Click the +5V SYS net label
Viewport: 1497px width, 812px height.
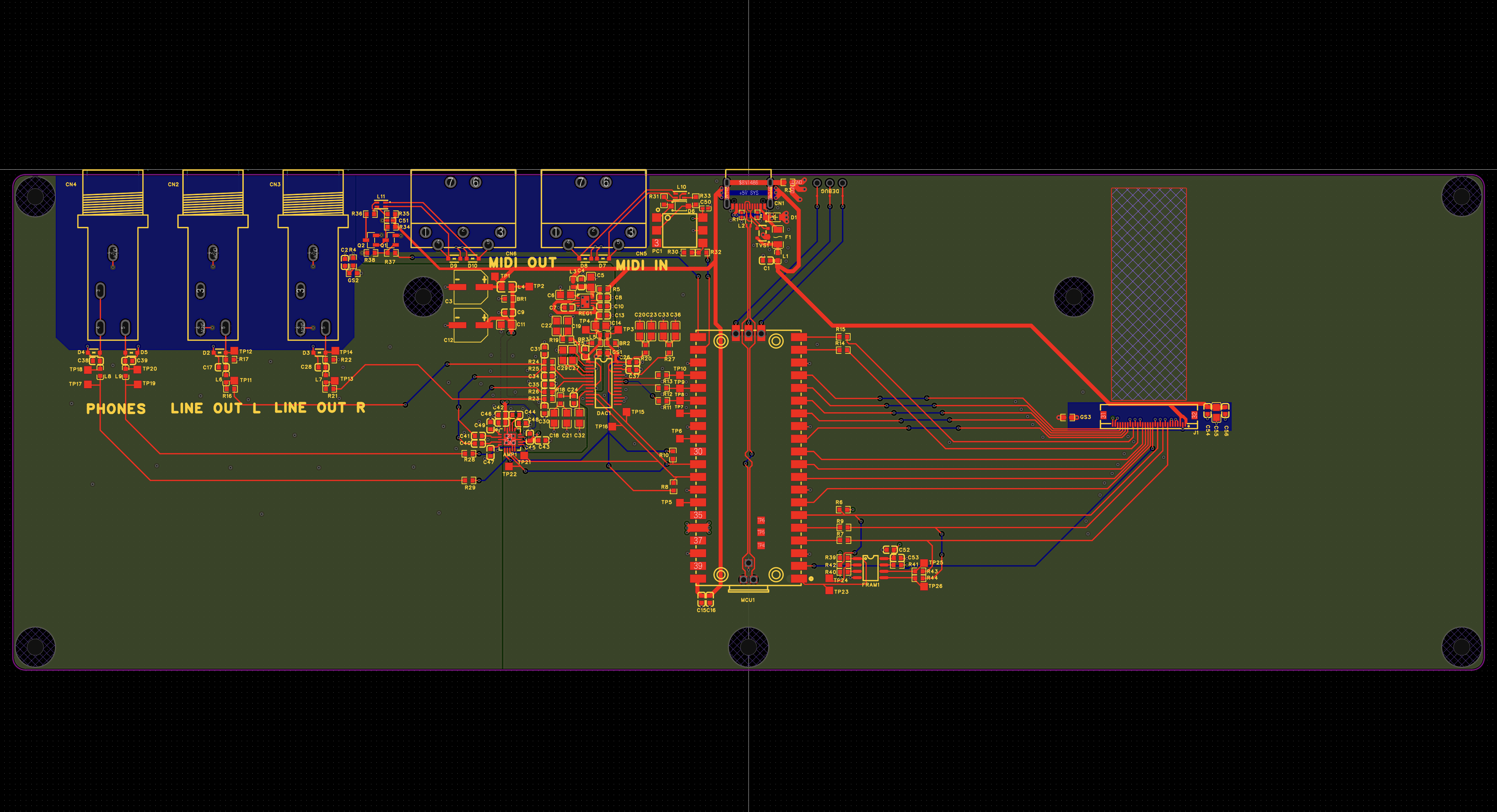pyautogui.click(x=748, y=192)
